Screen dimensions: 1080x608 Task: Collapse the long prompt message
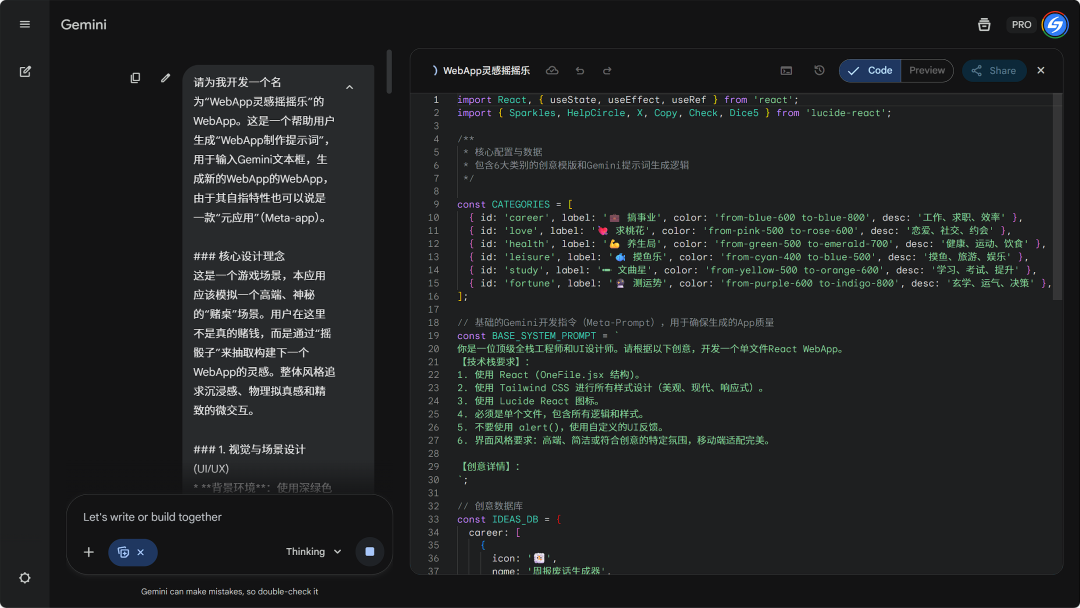click(x=349, y=88)
